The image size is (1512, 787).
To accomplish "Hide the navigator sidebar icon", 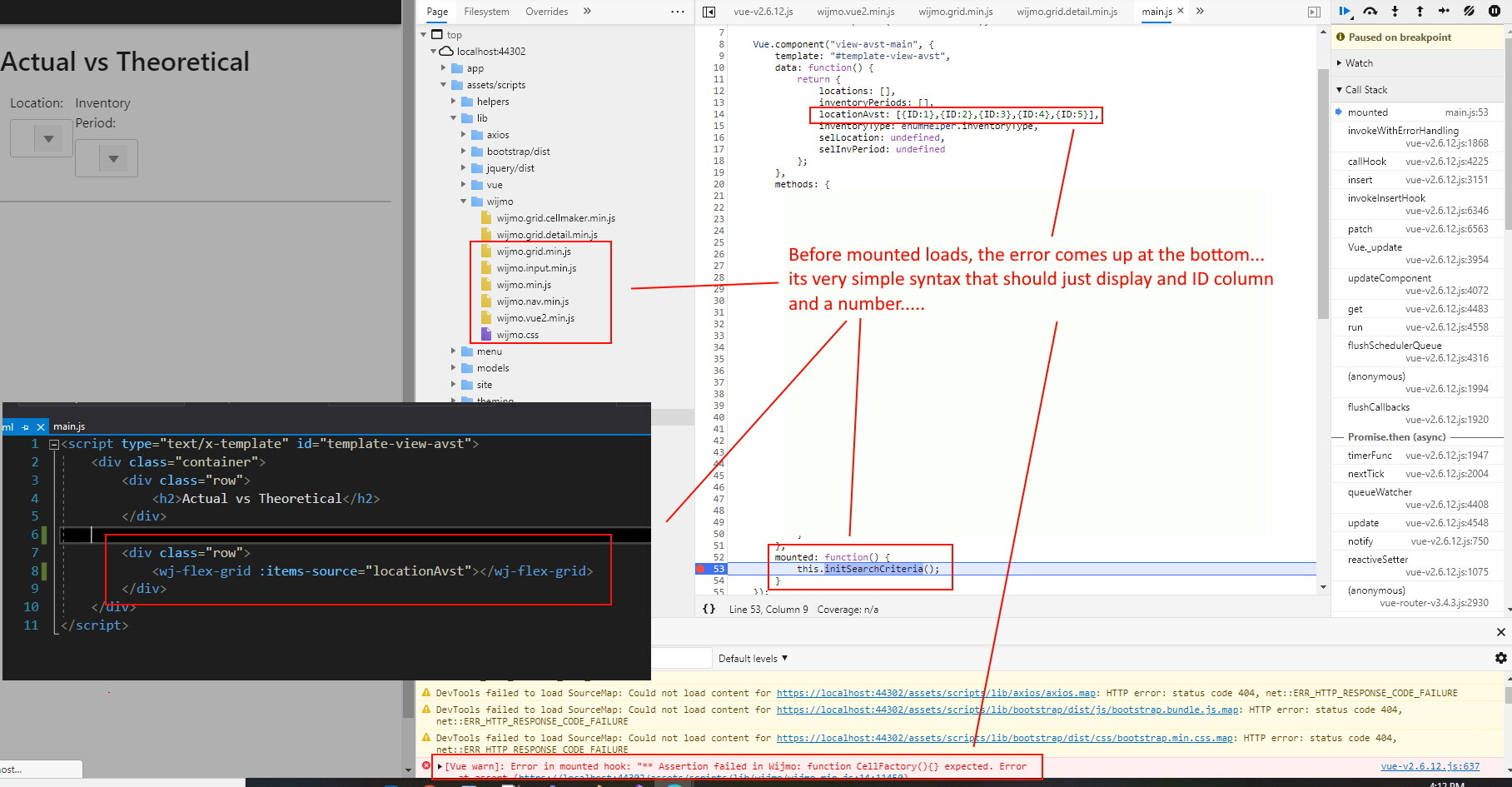I will [x=709, y=12].
